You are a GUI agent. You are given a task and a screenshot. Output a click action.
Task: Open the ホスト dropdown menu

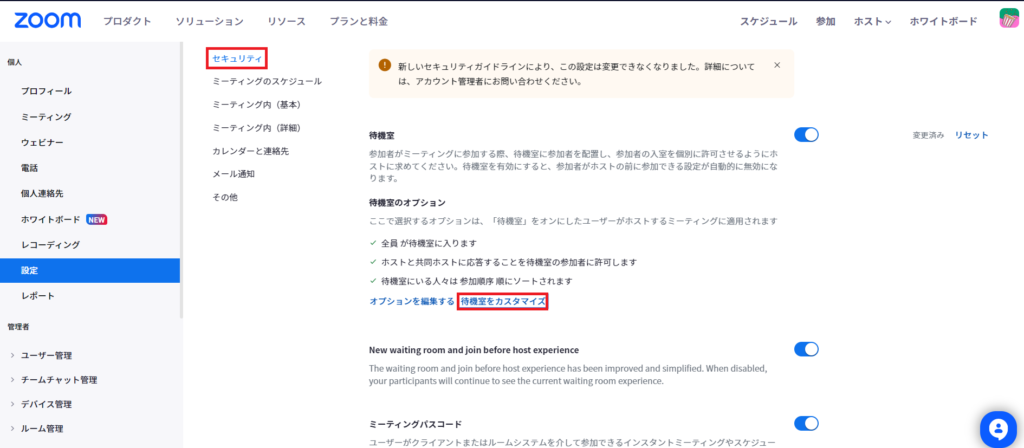coord(872,21)
